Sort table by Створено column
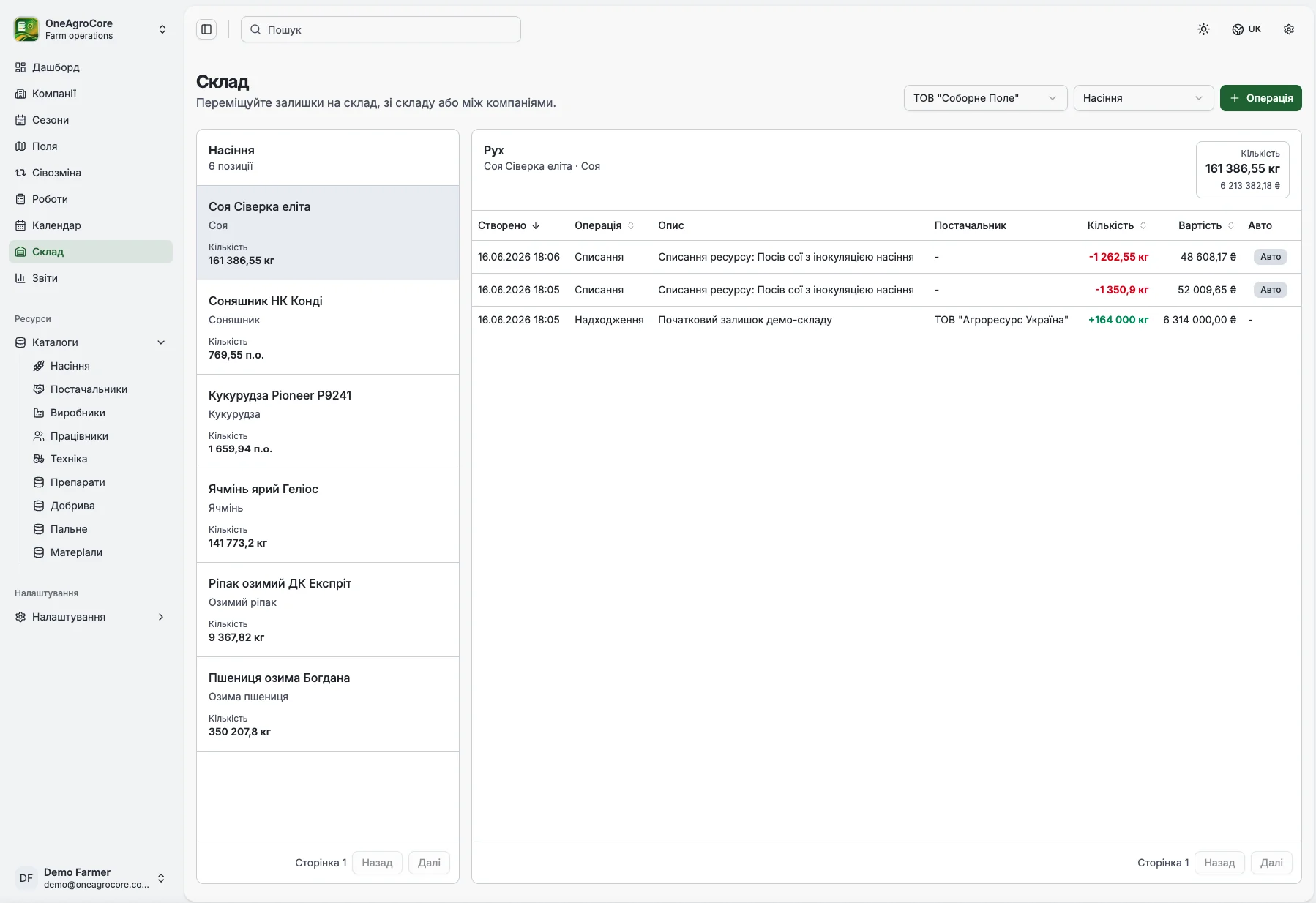 pyautogui.click(x=509, y=225)
